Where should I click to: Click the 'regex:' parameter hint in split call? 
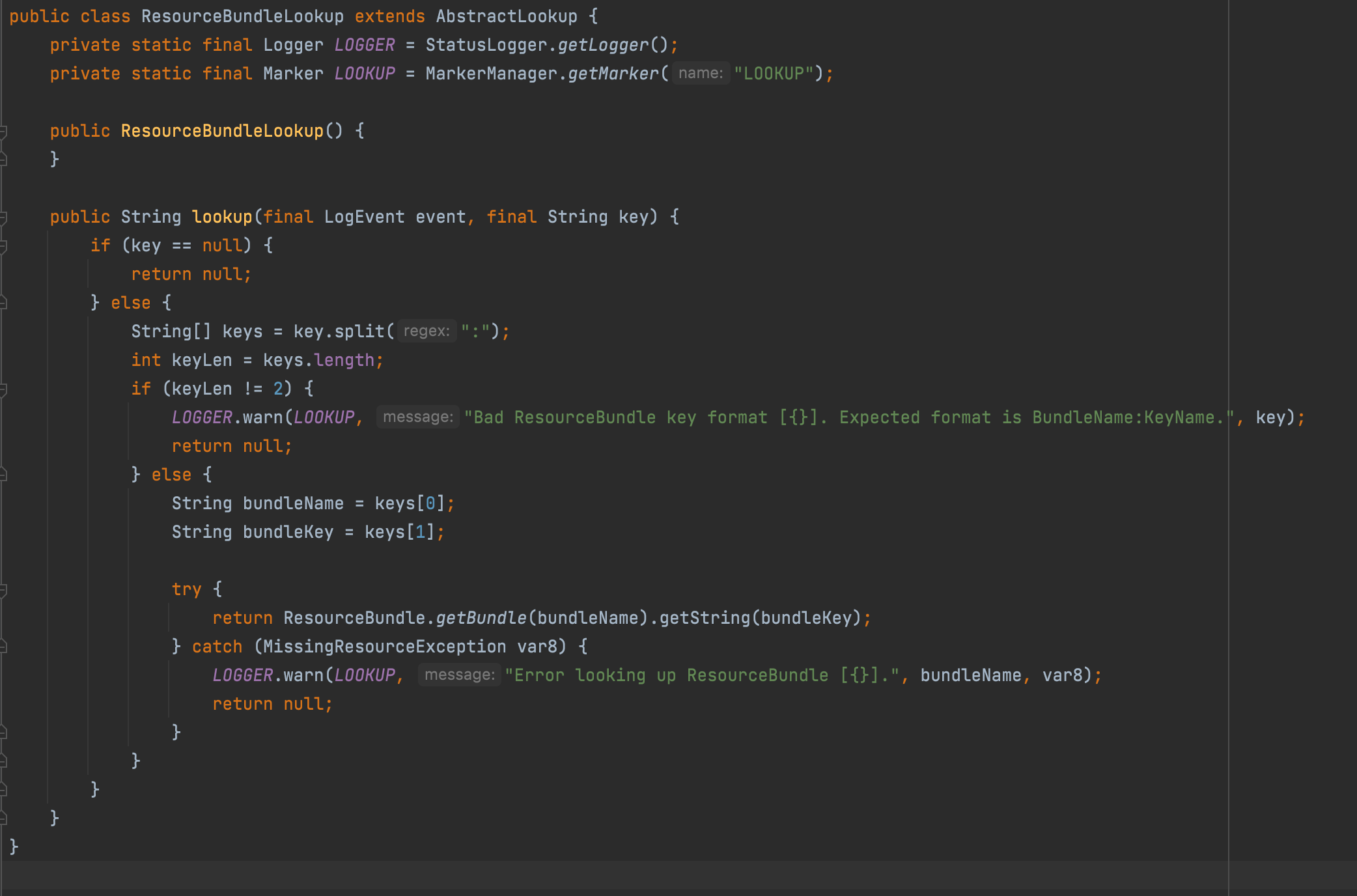click(427, 331)
